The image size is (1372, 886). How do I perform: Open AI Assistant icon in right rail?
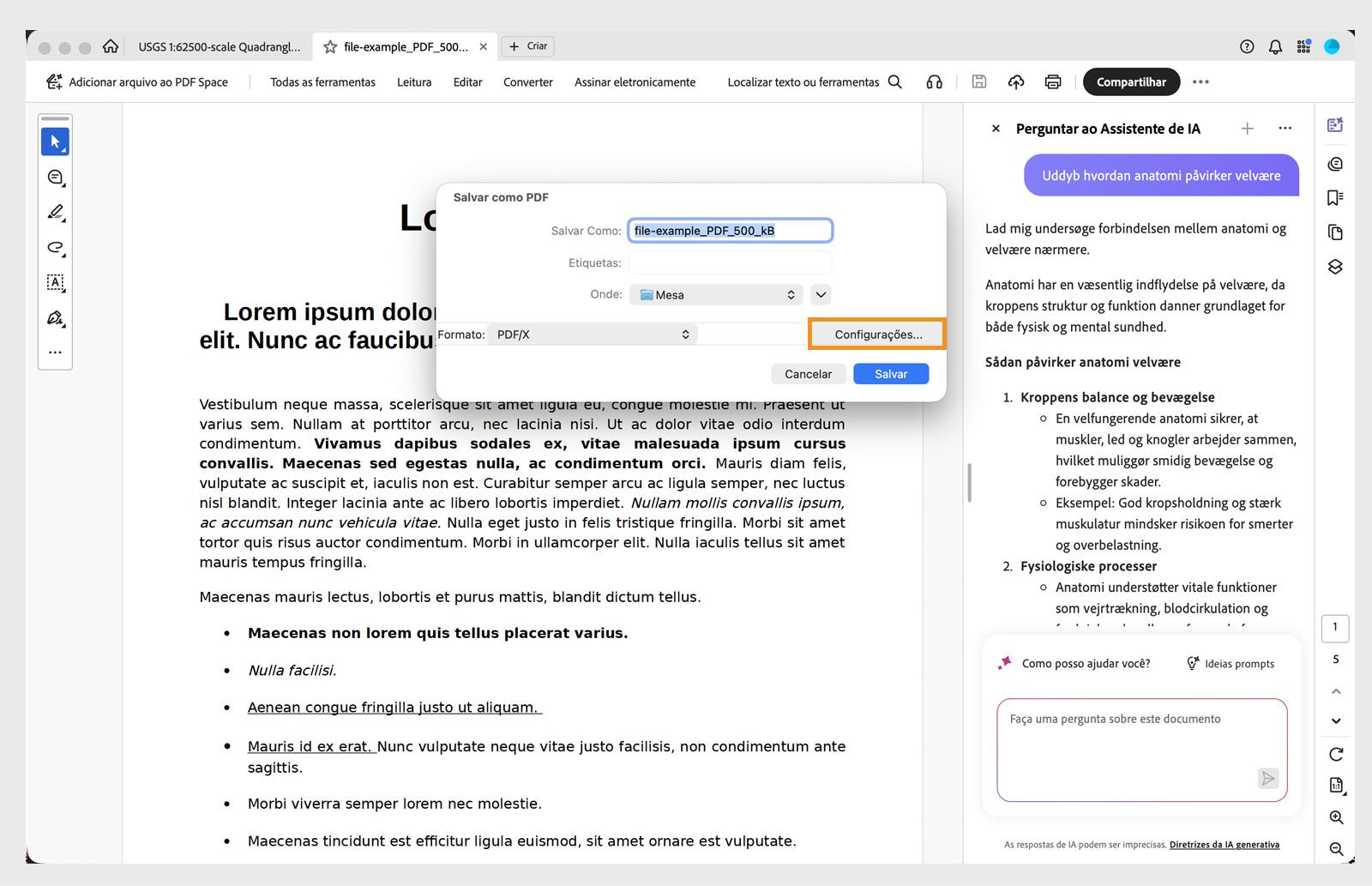(x=1335, y=125)
